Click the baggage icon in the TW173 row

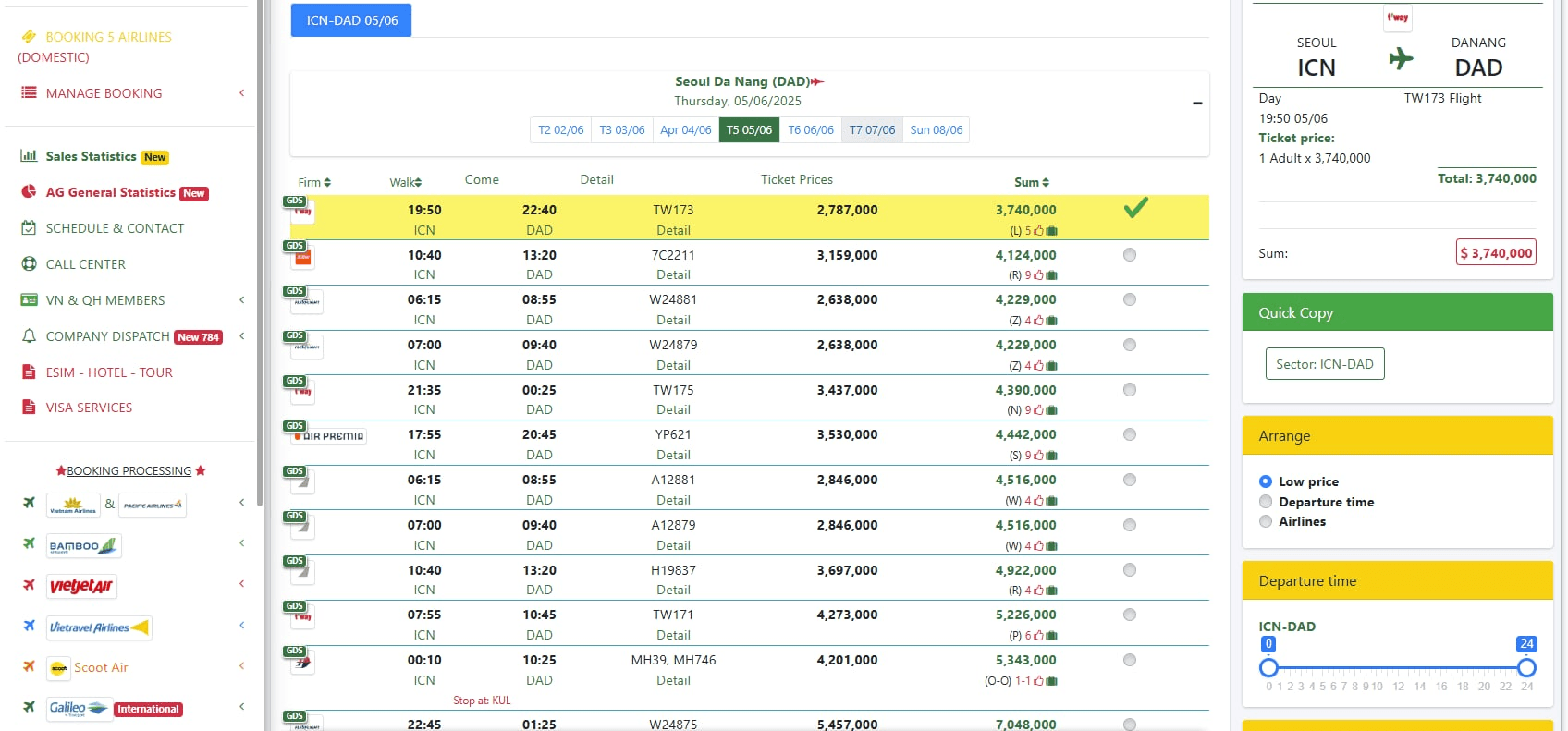(x=1051, y=231)
